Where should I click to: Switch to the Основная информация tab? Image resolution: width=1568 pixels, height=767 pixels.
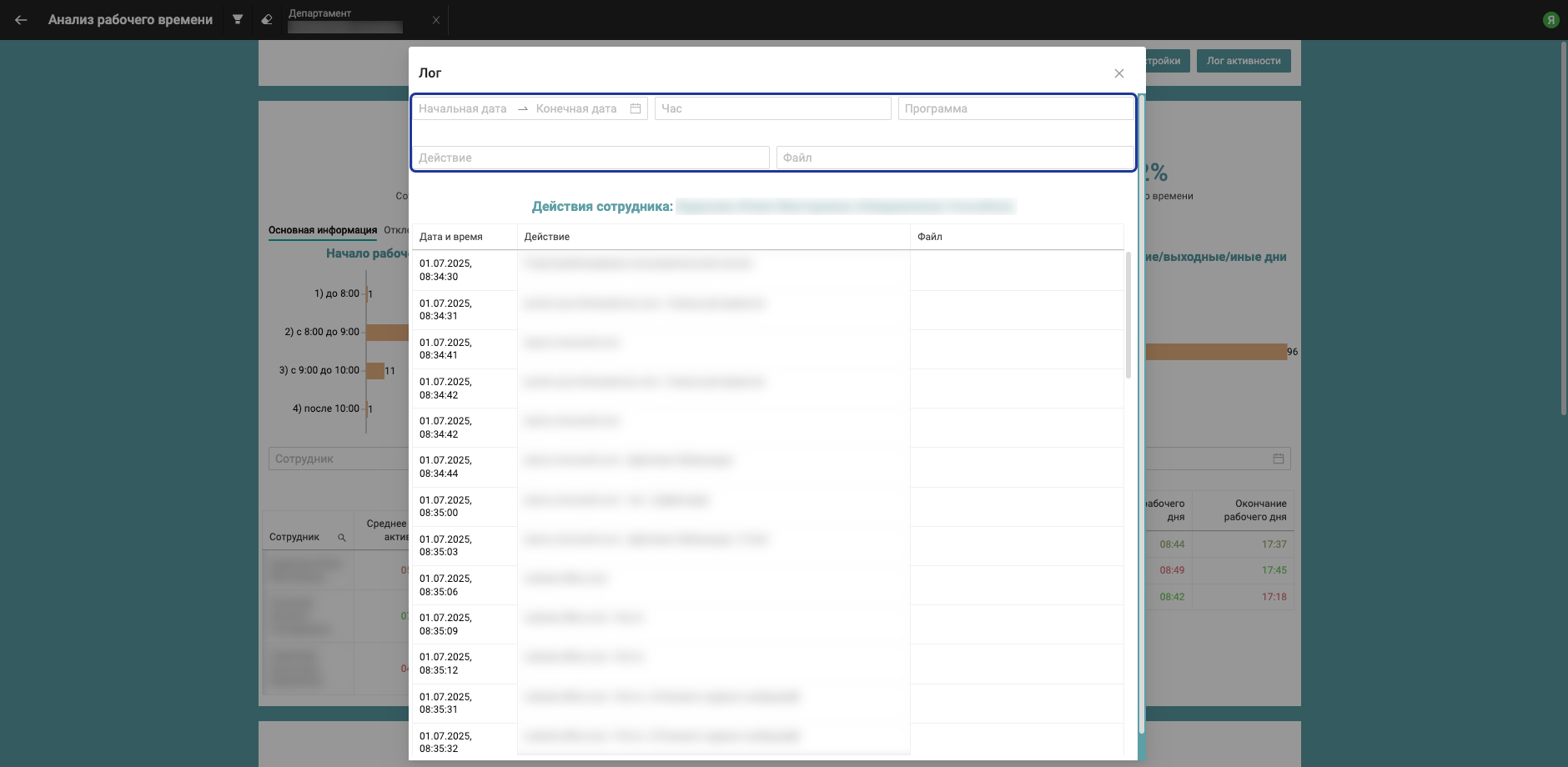[323, 230]
